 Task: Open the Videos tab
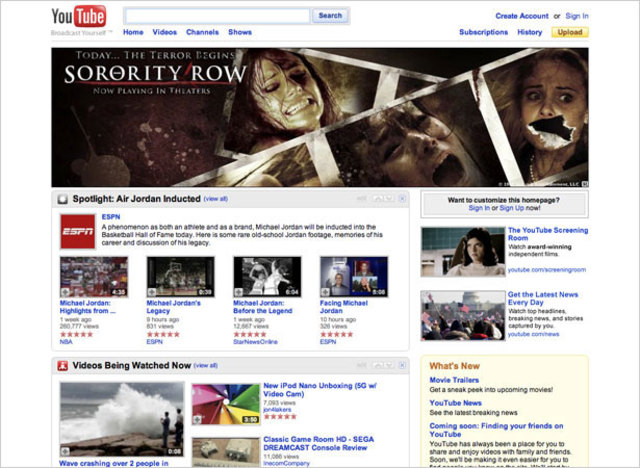(164, 32)
